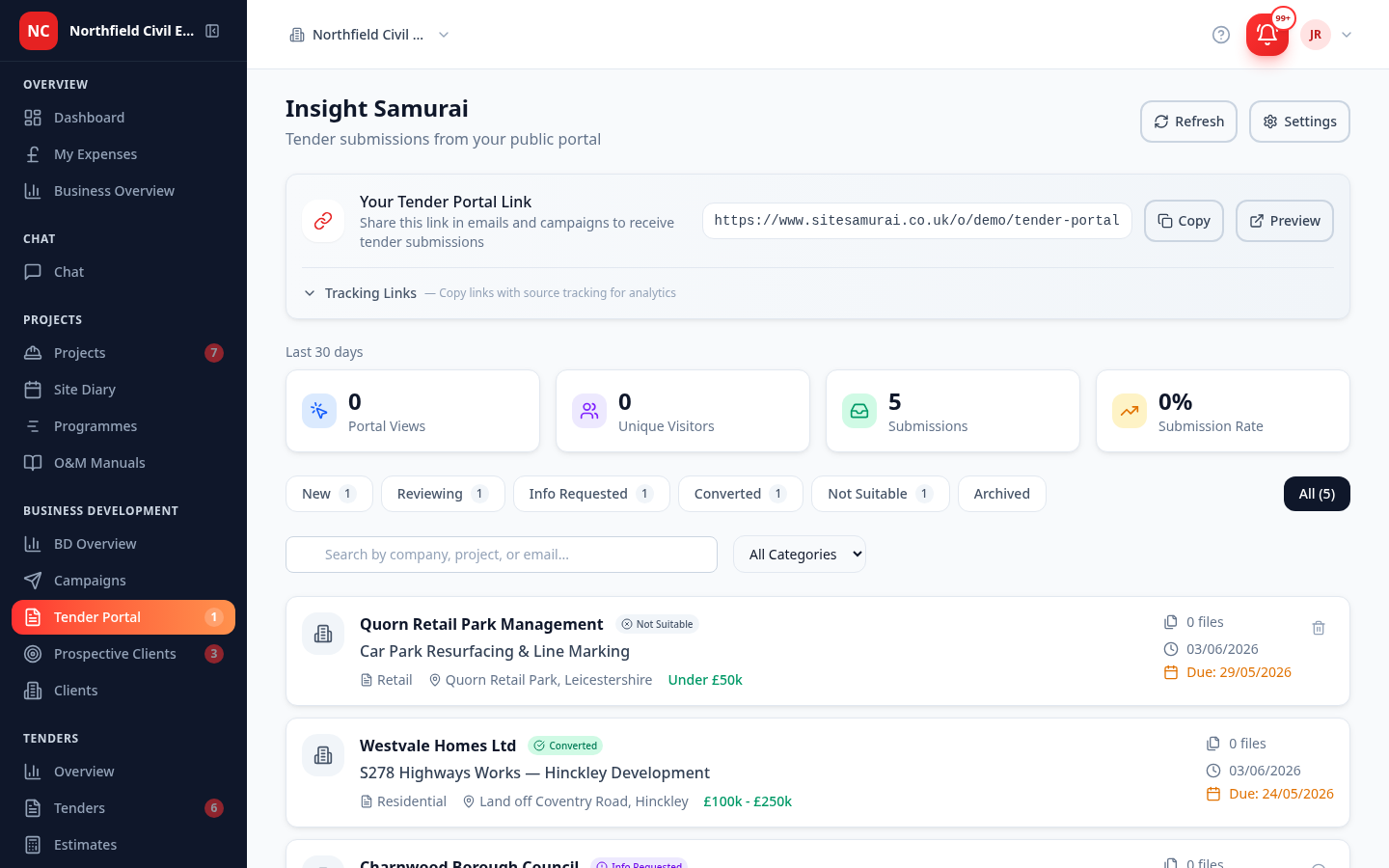This screenshot has height=868, width=1389.
Task: Open the notifications bell
Action: pos(1267,35)
